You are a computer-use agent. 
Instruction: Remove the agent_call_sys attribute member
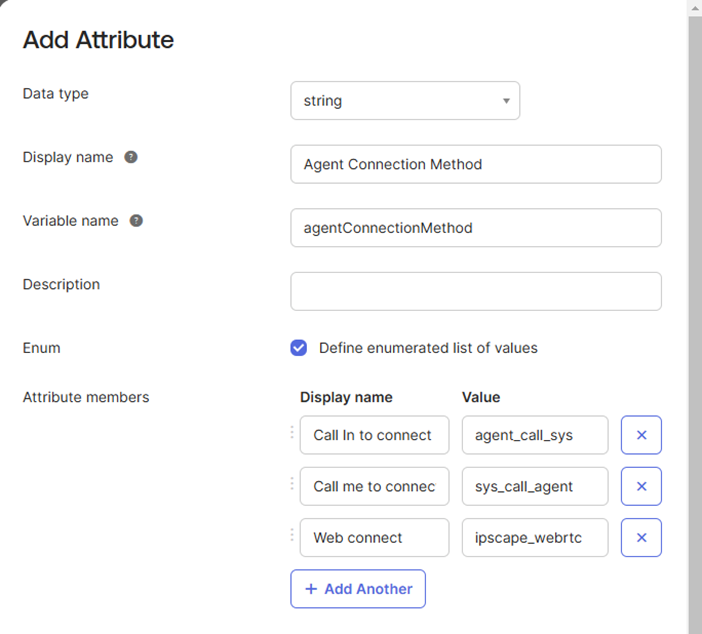click(x=641, y=435)
